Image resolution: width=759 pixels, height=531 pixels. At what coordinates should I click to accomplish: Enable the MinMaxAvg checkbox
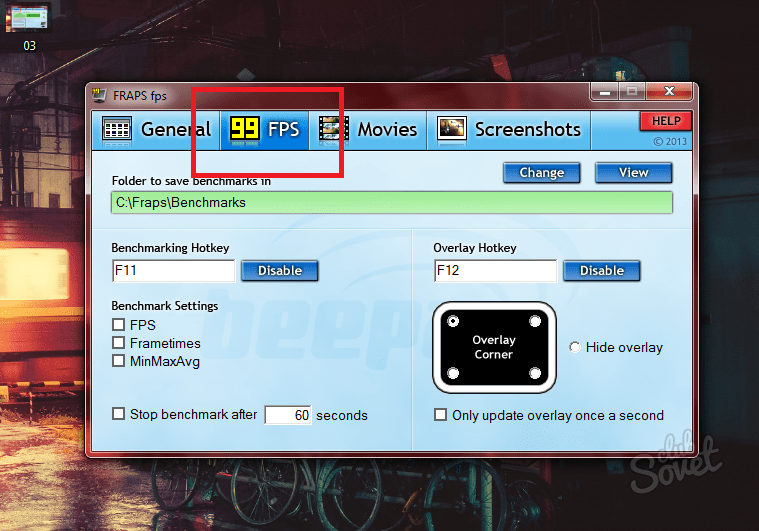coord(119,361)
